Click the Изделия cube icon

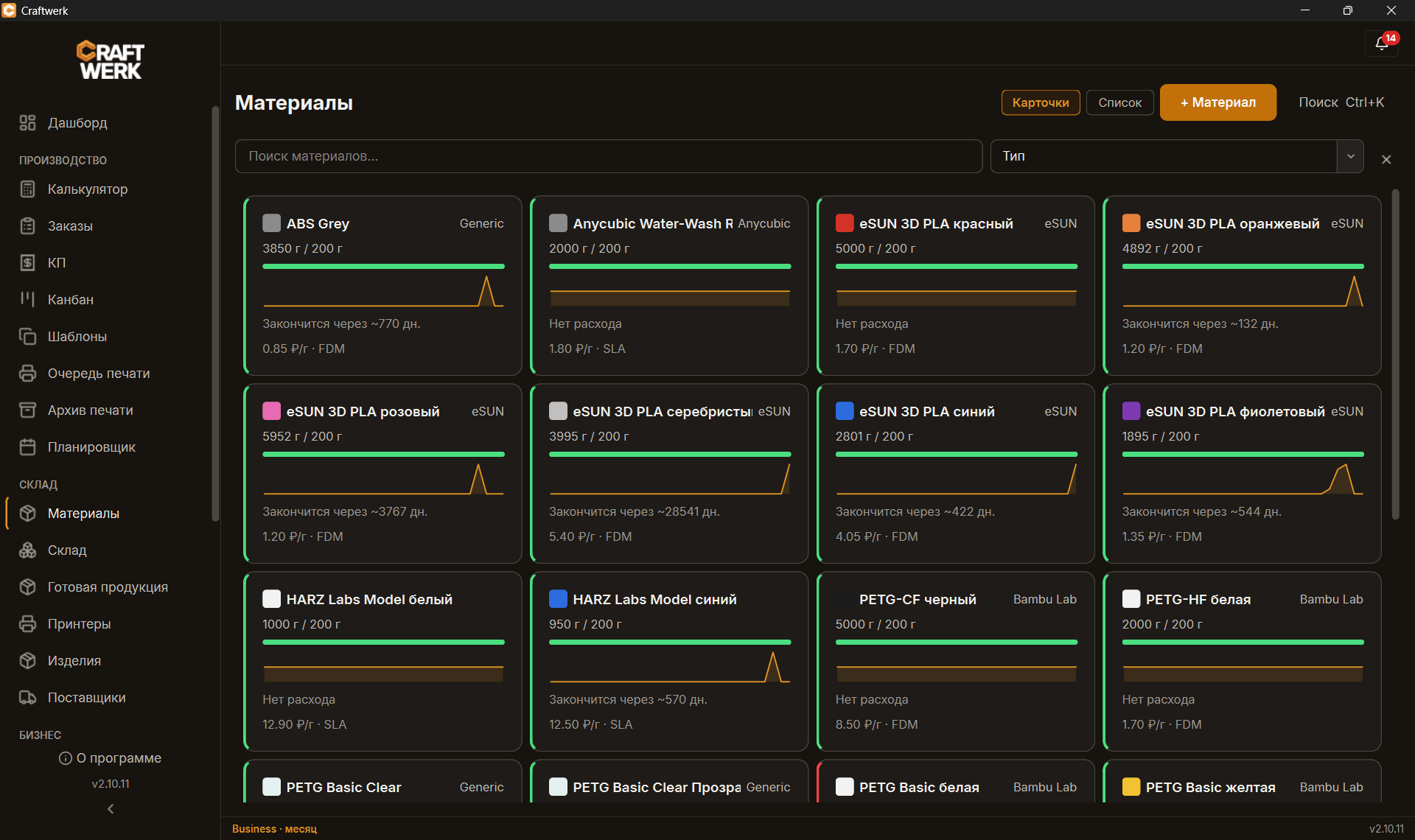28,661
